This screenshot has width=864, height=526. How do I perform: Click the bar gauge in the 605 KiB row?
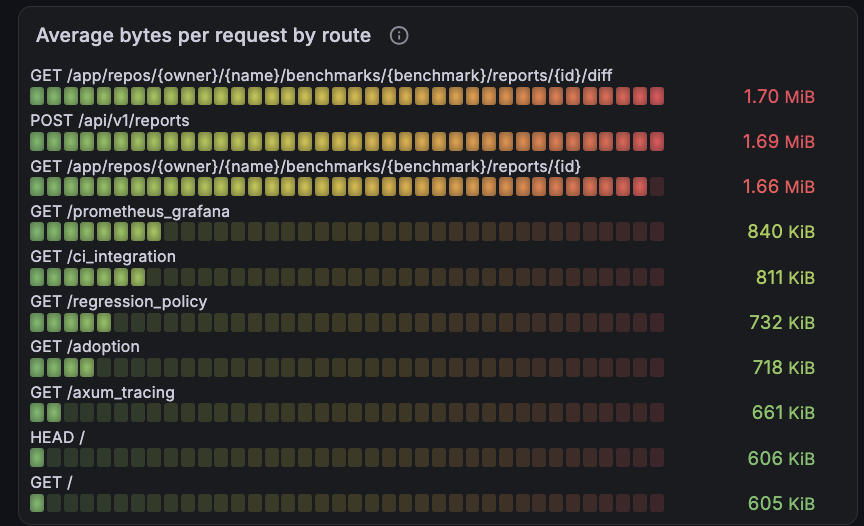tap(347, 503)
